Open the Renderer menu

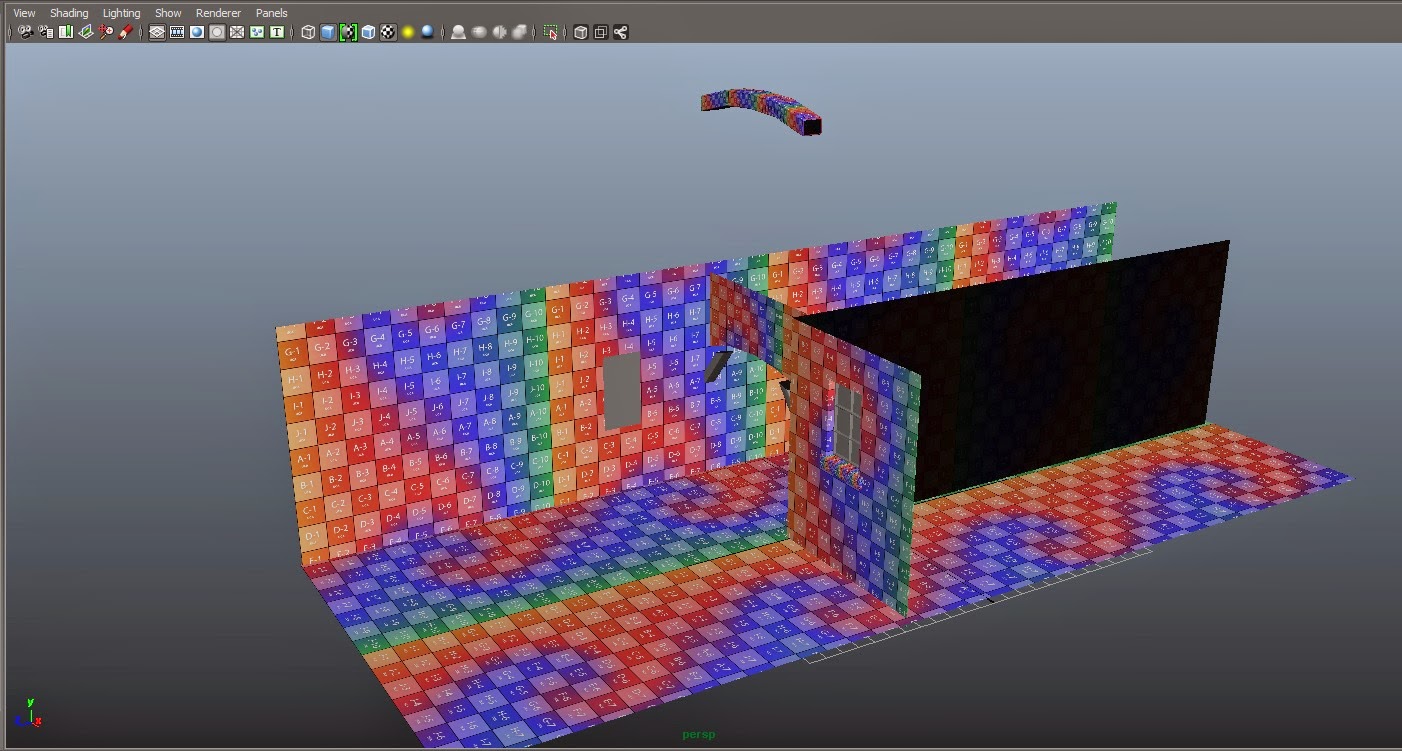click(218, 13)
